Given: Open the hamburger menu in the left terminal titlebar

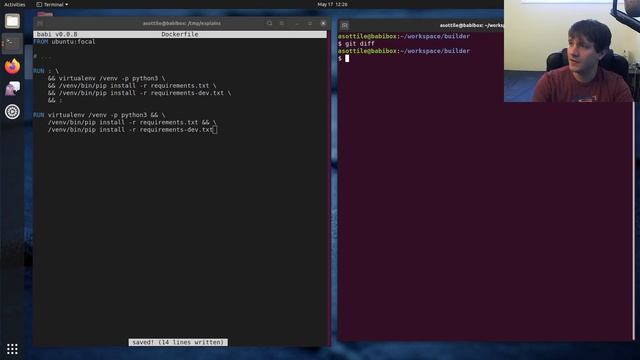Looking at the screenshot, I should tap(282, 23).
